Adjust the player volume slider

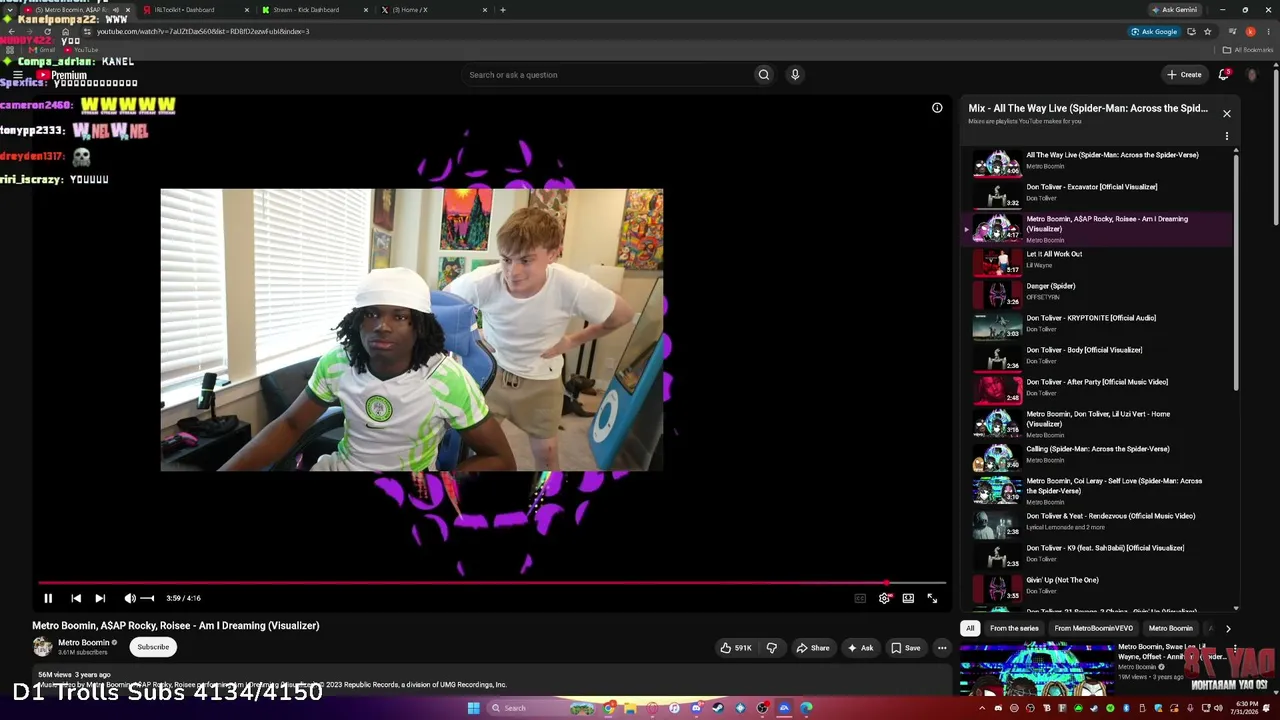coord(147,598)
